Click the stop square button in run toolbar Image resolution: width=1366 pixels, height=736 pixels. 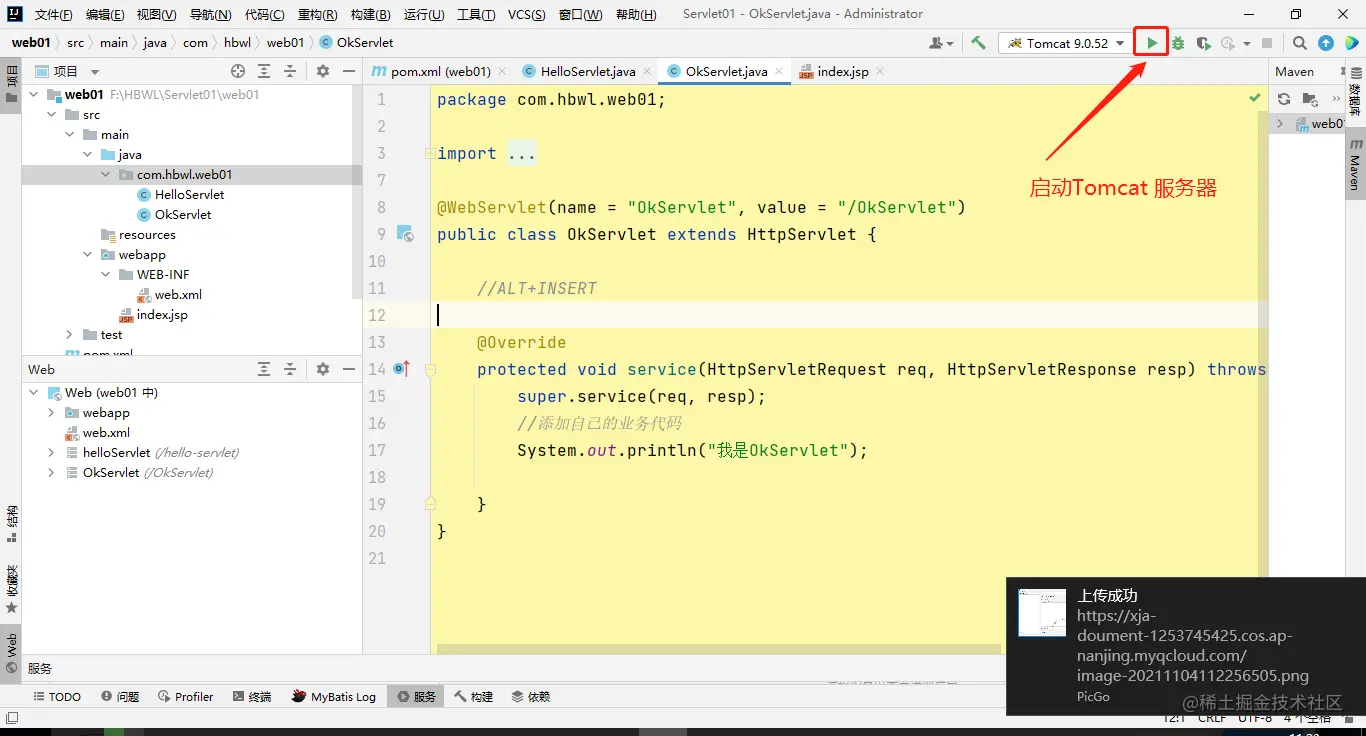pos(1267,43)
